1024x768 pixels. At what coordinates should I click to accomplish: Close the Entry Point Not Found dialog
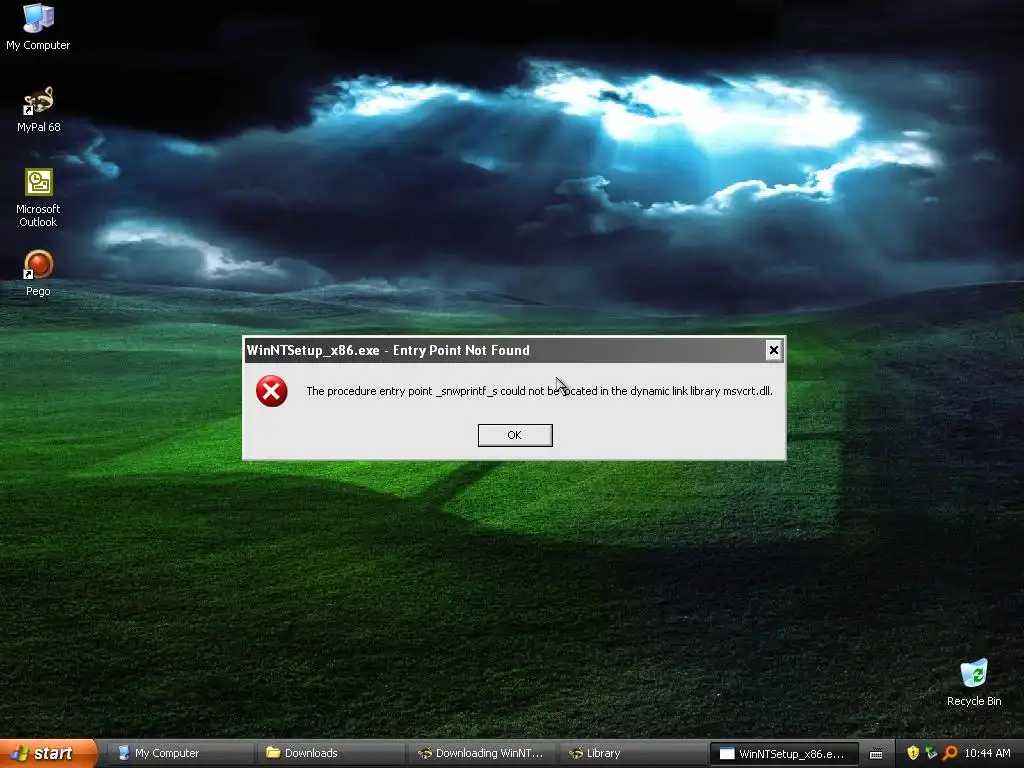[x=773, y=350]
